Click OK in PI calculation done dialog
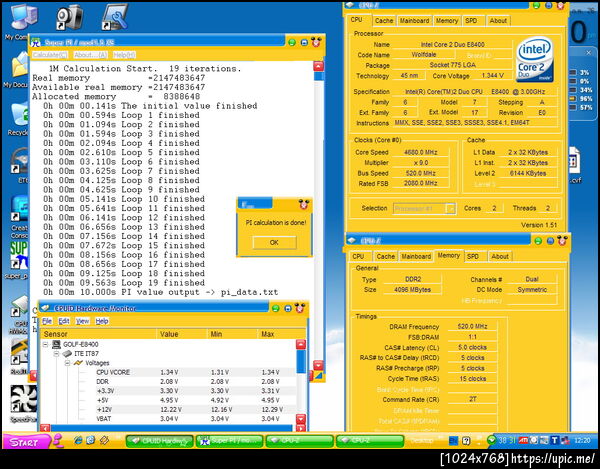 tap(274, 242)
